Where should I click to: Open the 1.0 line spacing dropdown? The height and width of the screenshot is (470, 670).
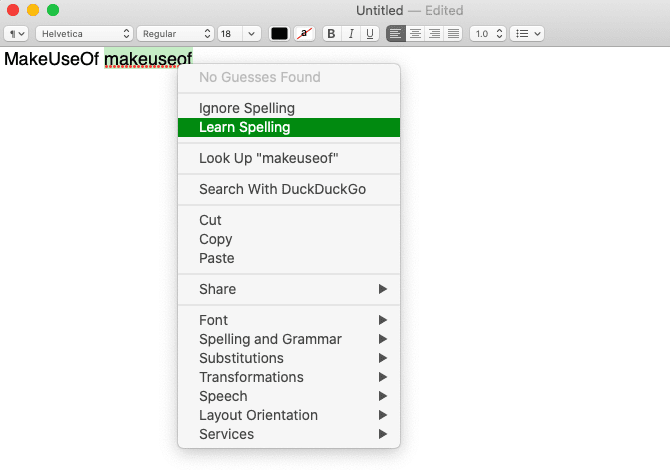point(487,34)
